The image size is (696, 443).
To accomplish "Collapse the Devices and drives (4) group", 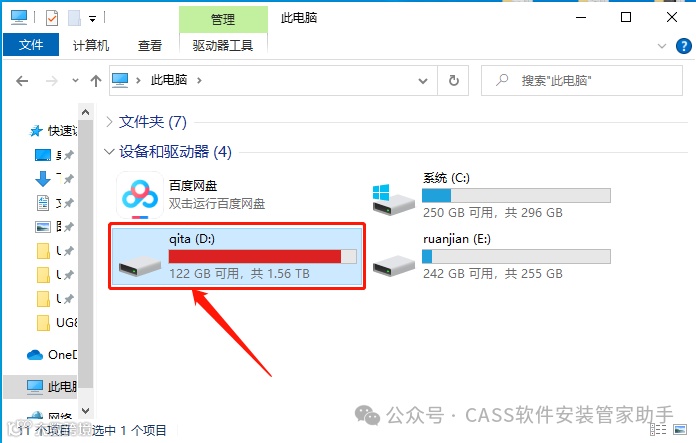I will 109,152.
